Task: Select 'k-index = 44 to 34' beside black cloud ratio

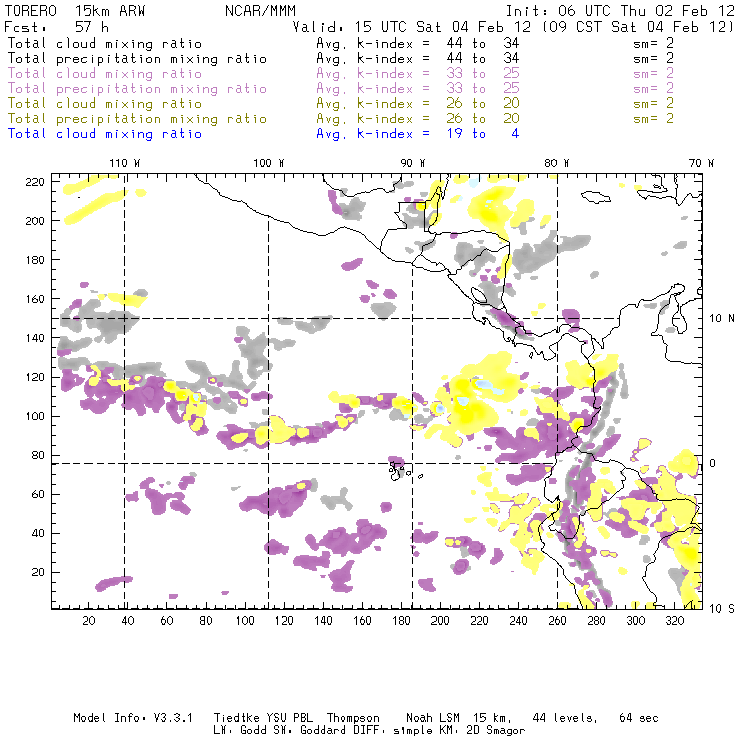Action: coord(438,43)
